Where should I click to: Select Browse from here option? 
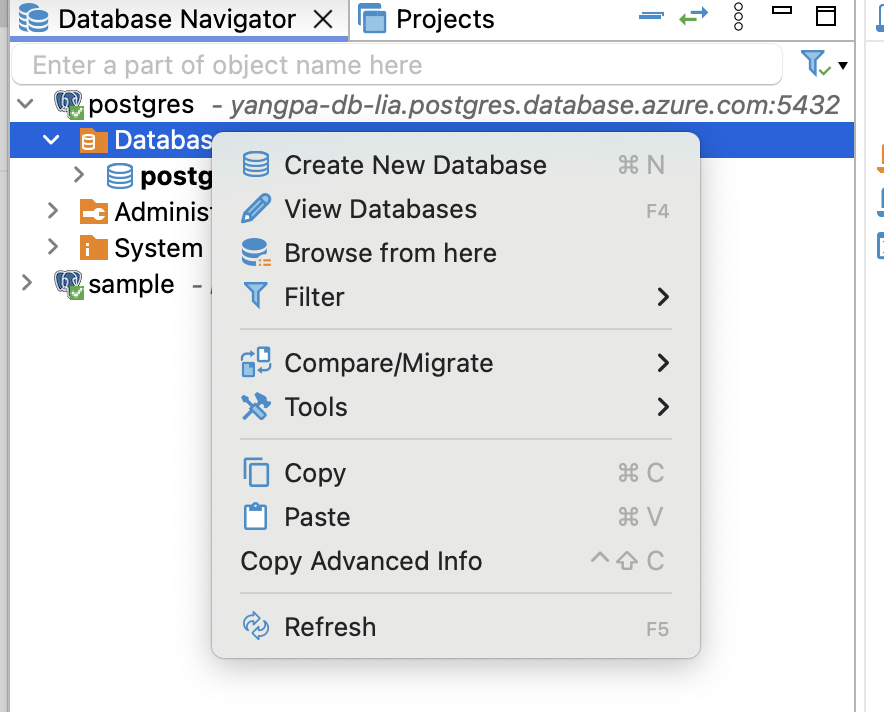click(x=456, y=253)
